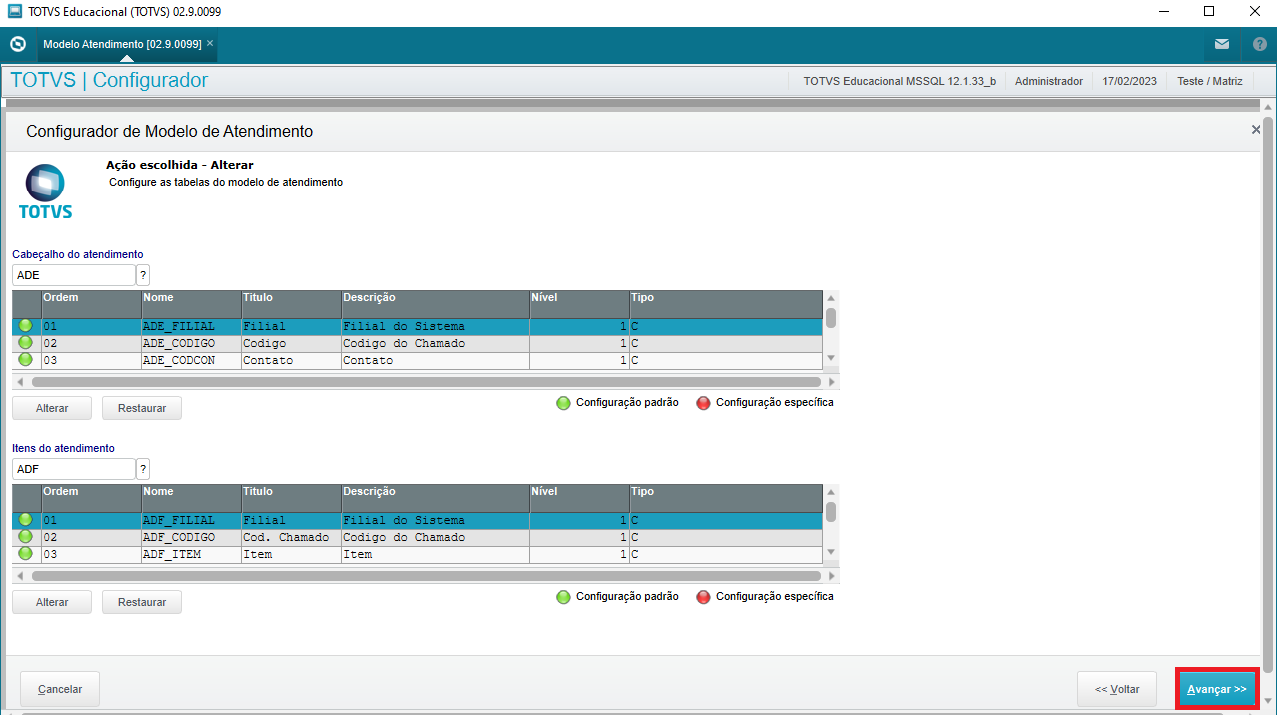Open the mail envelope icon

[x=1222, y=44]
